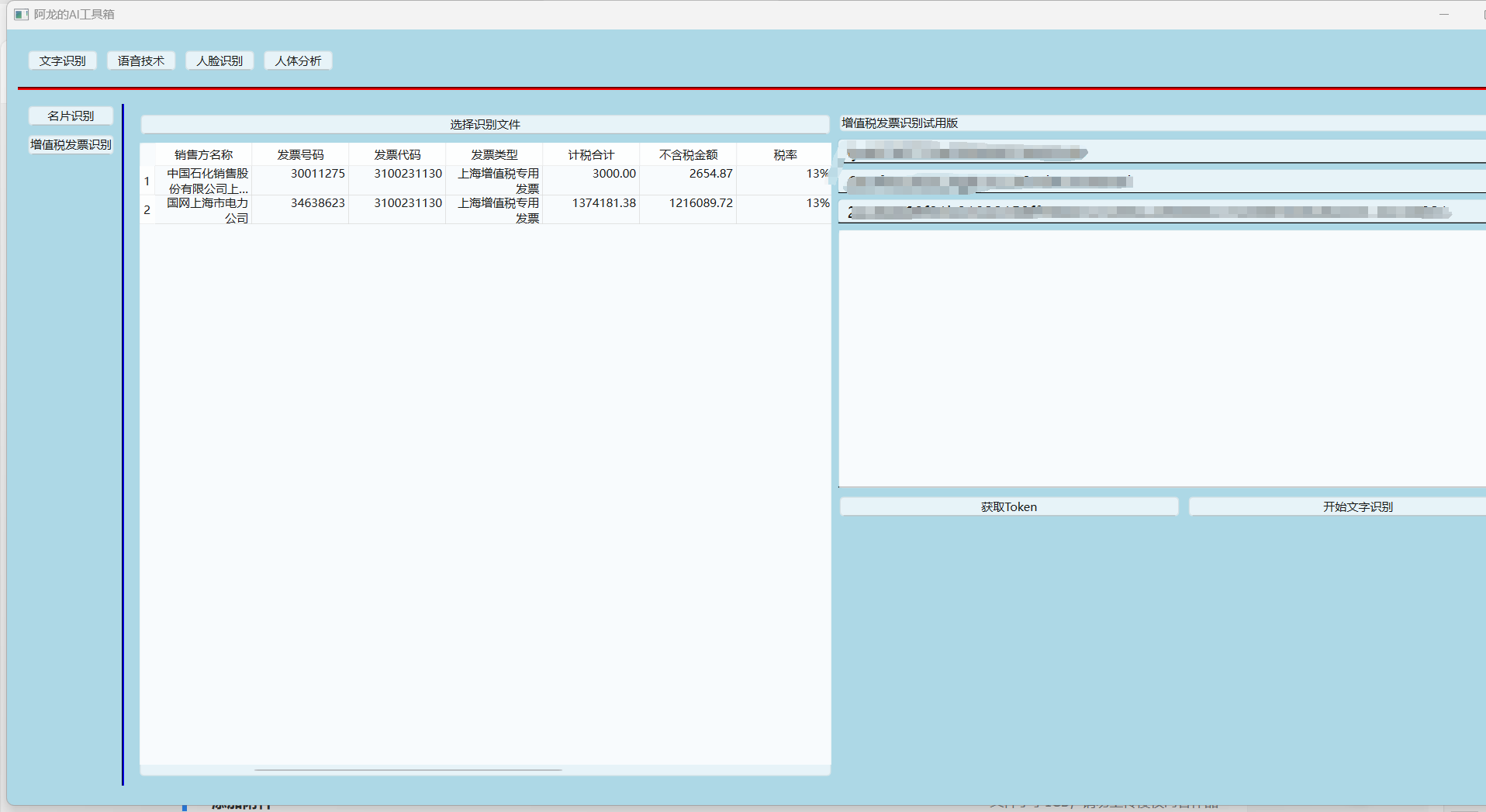This screenshot has height=812, width=1486.
Task: Click the 选择识别文件 button
Action: (x=485, y=124)
